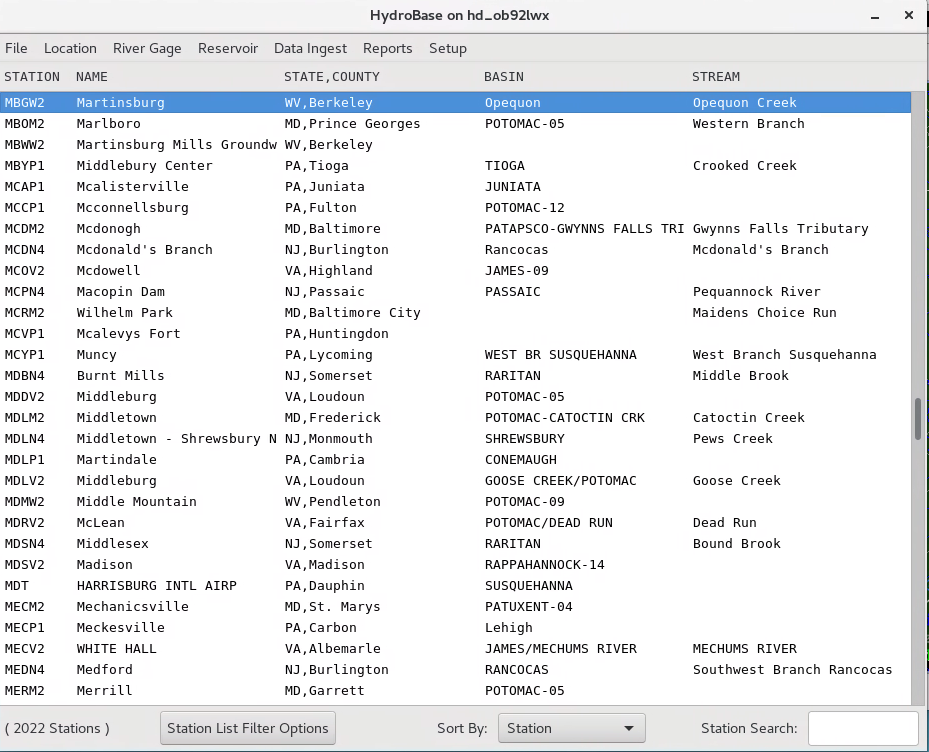
Task: Select MDLM2 Middletown station
Action: click(x=455, y=418)
